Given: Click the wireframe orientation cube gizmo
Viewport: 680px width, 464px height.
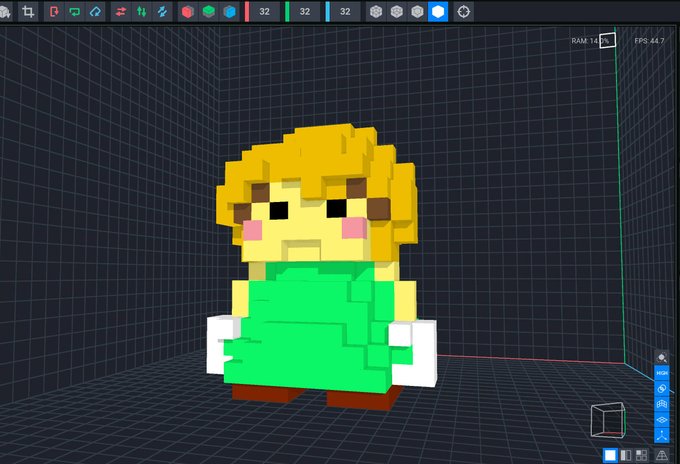Looking at the screenshot, I should coord(608,420).
